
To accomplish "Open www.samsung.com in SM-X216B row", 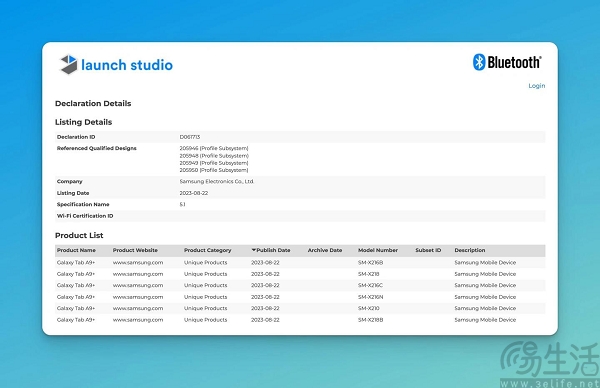I will 138,262.
